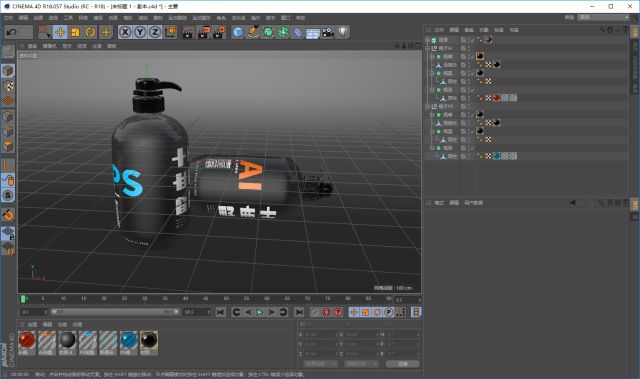Screen dimensions: 640x379
Task: Add a Floor environment object
Action: pos(313,32)
